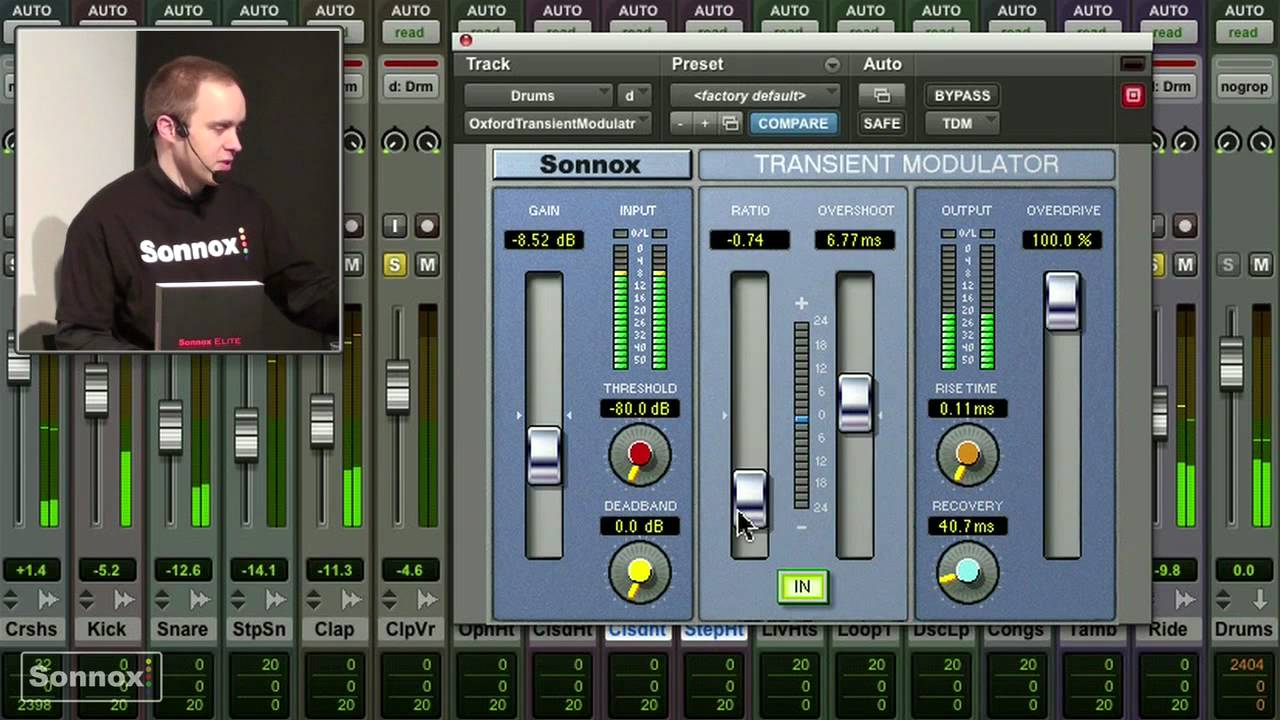Select previous preset with minus button
Viewport: 1280px width, 720px height.
[681, 123]
